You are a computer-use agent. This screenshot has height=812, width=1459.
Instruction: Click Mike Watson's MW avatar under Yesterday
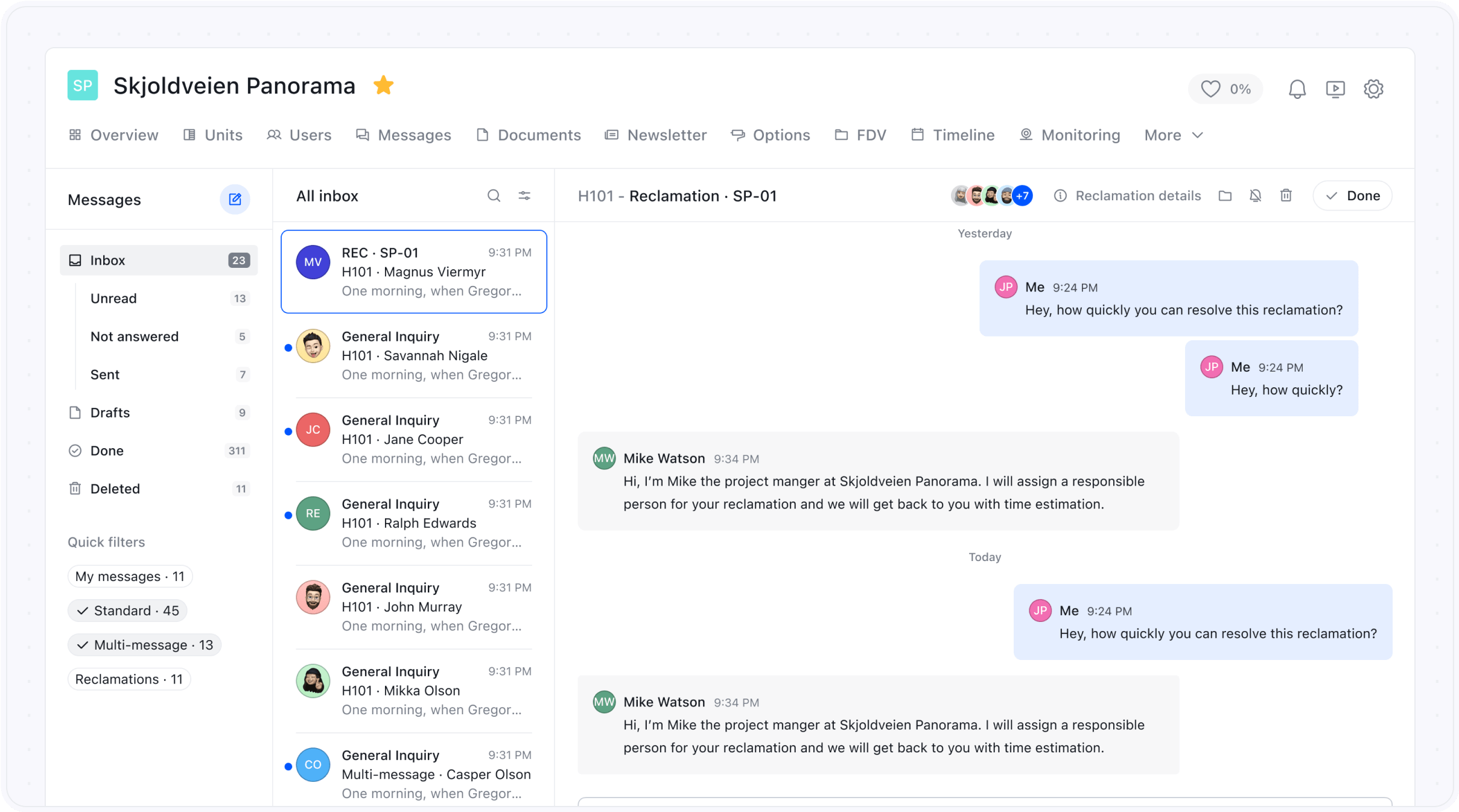pyautogui.click(x=604, y=458)
